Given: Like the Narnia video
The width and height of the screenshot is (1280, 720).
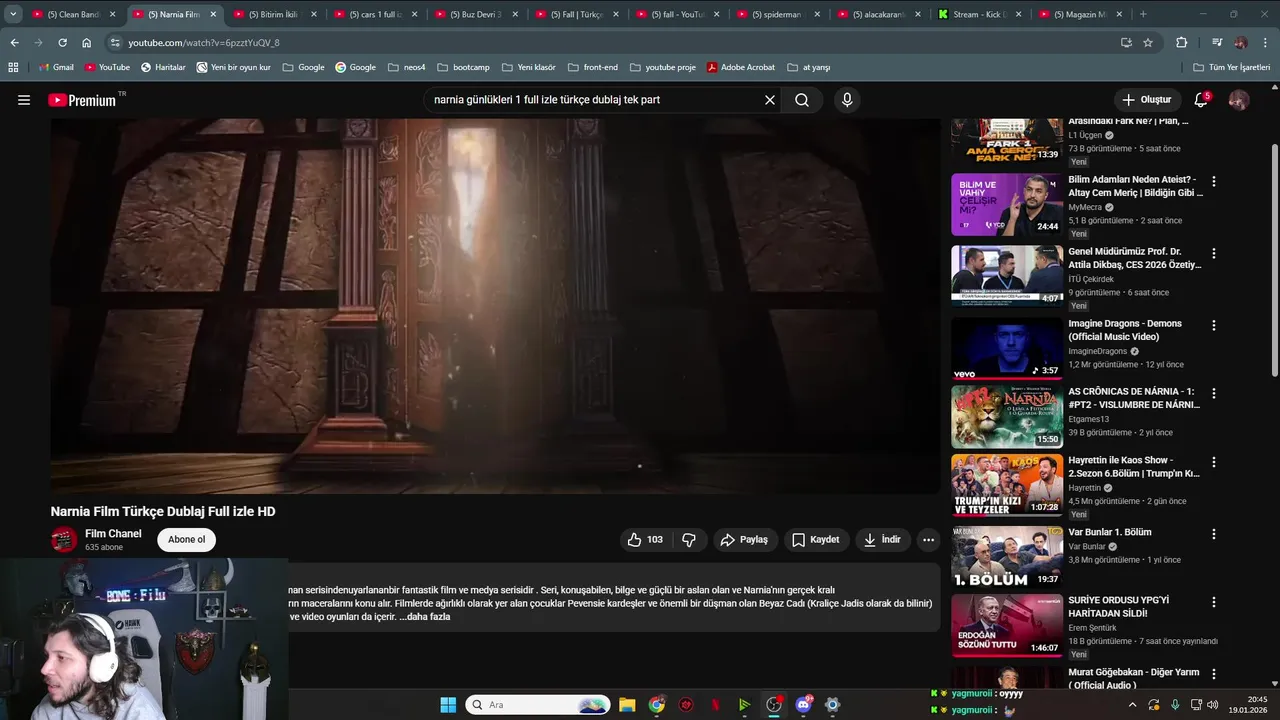Looking at the screenshot, I should click(x=645, y=540).
